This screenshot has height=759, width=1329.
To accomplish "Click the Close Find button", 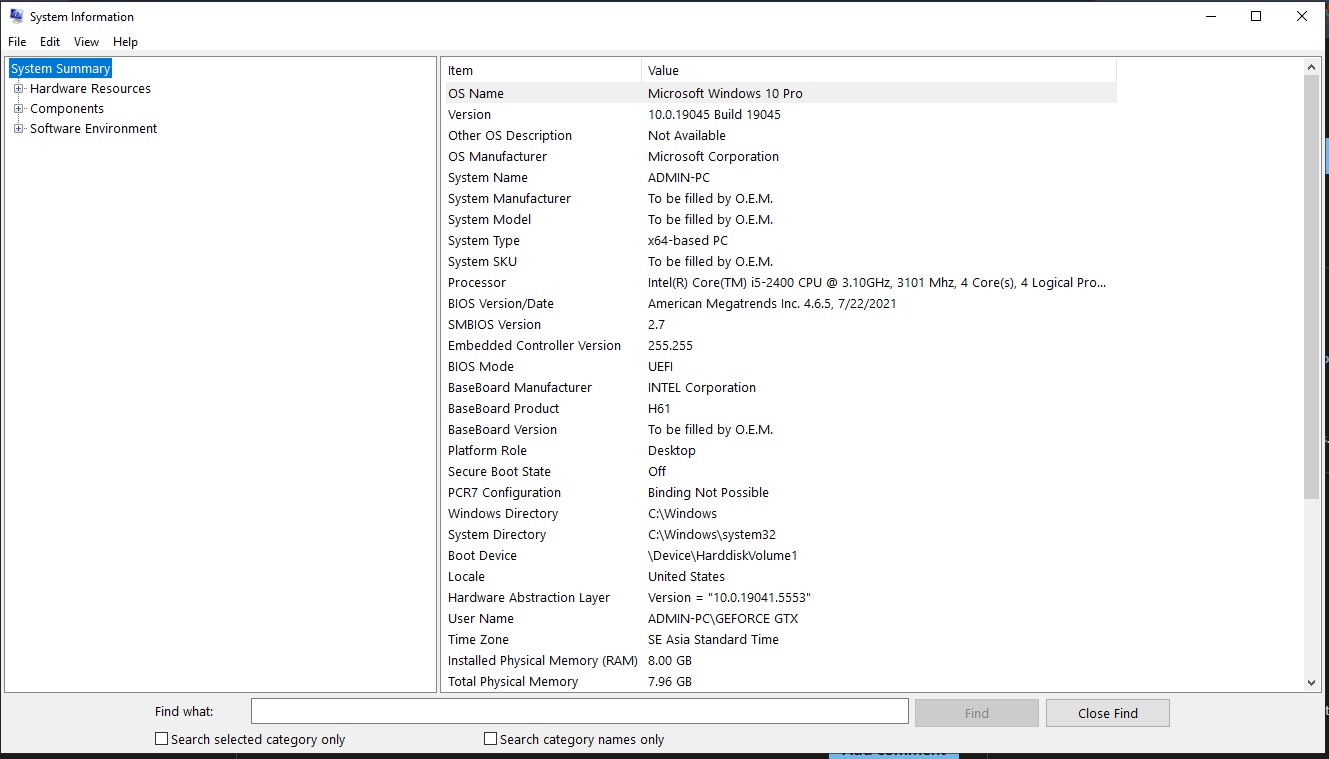I will point(1107,712).
